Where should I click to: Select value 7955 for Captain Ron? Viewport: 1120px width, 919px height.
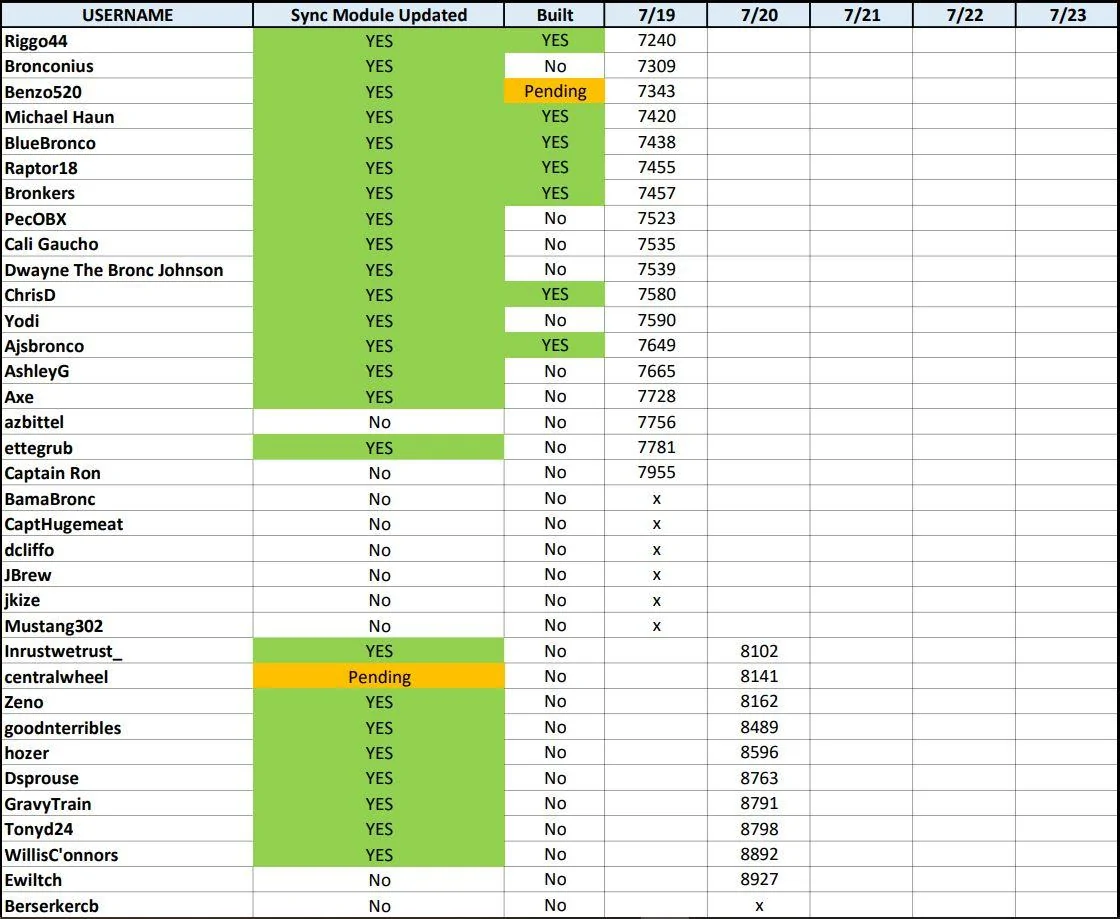pyautogui.click(x=656, y=473)
